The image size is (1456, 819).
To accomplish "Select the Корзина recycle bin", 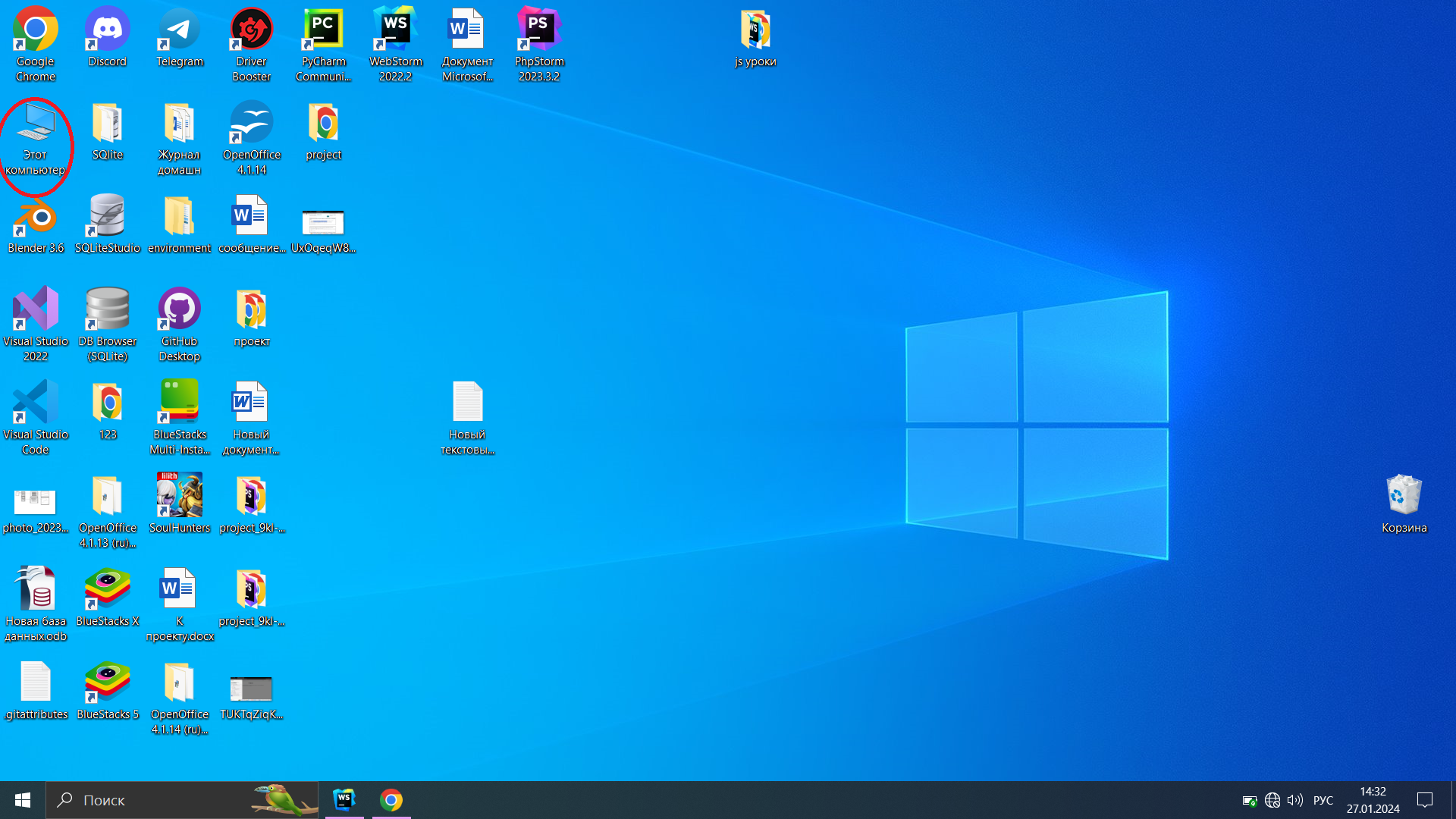I will coord(1404,504).
